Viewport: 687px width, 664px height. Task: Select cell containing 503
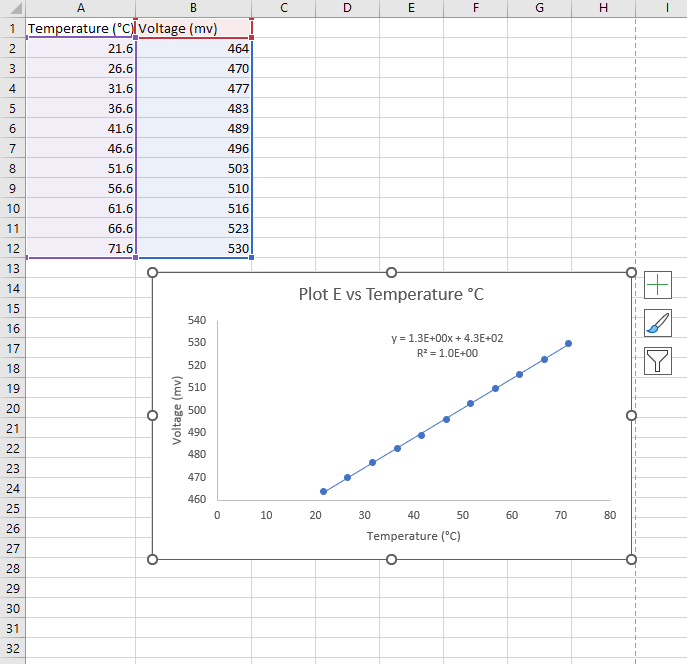(x=194, y=168)
